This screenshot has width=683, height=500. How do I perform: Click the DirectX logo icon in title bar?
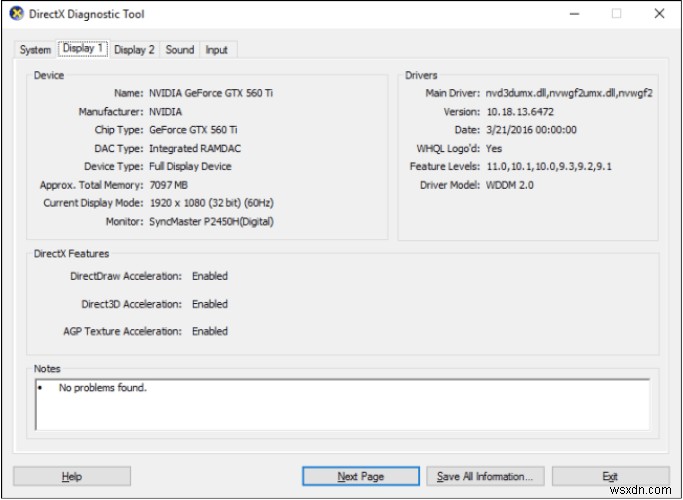[x=16, y=14]
